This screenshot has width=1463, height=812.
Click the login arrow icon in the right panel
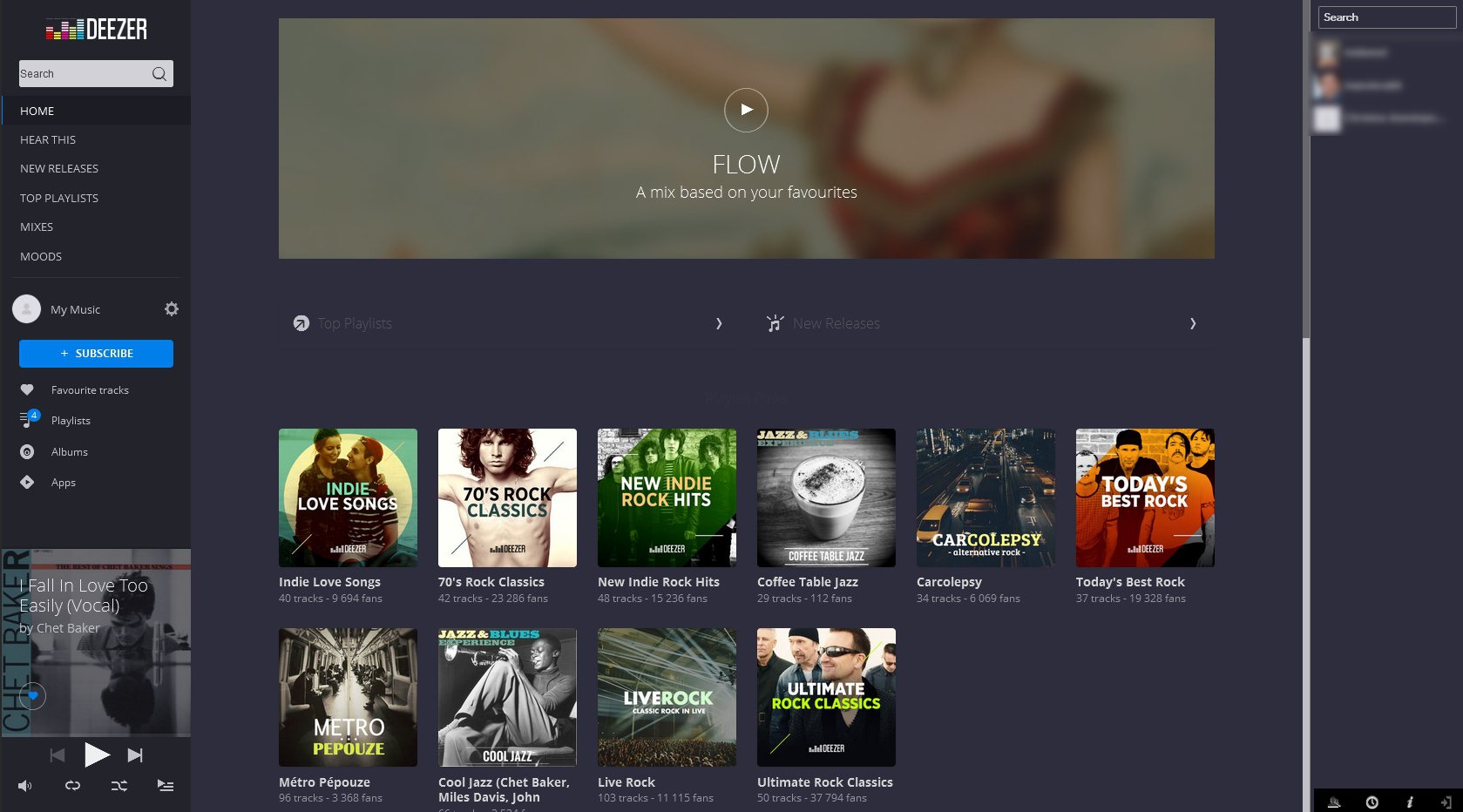1446,802
